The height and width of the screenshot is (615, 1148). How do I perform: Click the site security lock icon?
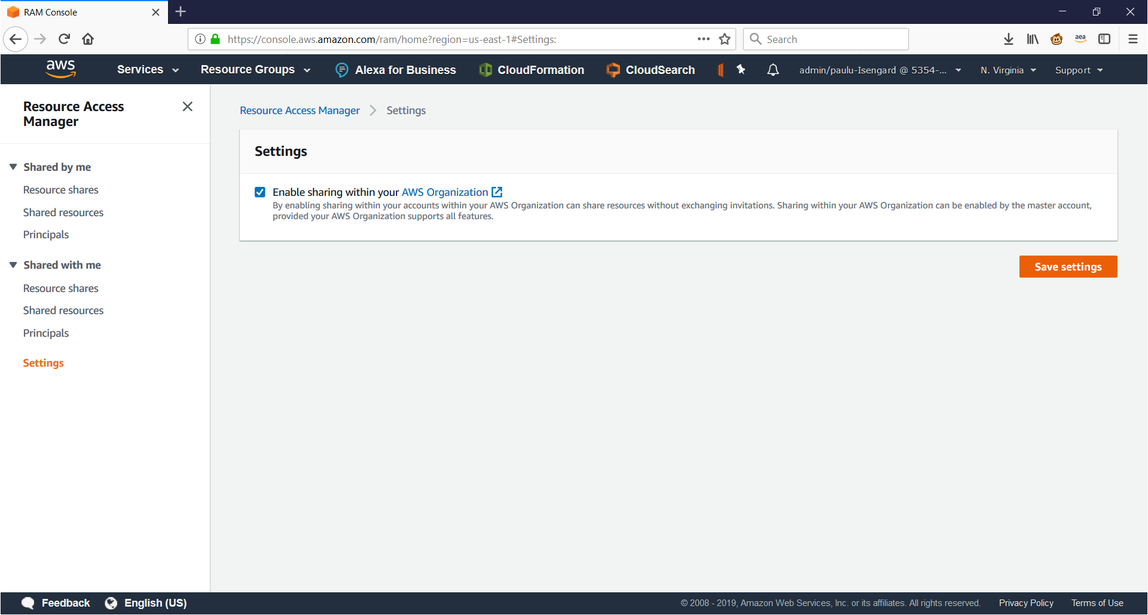pos(215,40)
